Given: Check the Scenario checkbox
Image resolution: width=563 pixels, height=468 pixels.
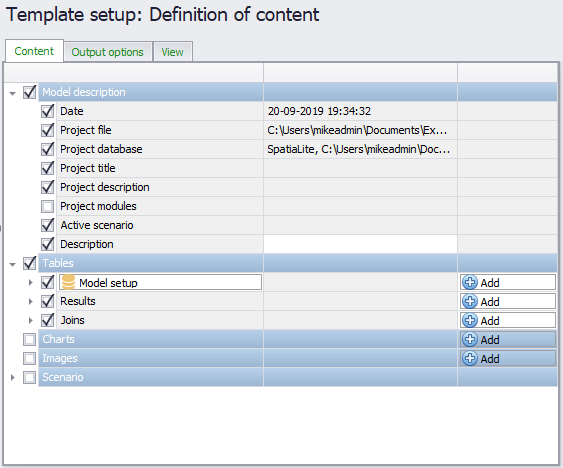Looking at the screenshot, I should pos(29,377).
